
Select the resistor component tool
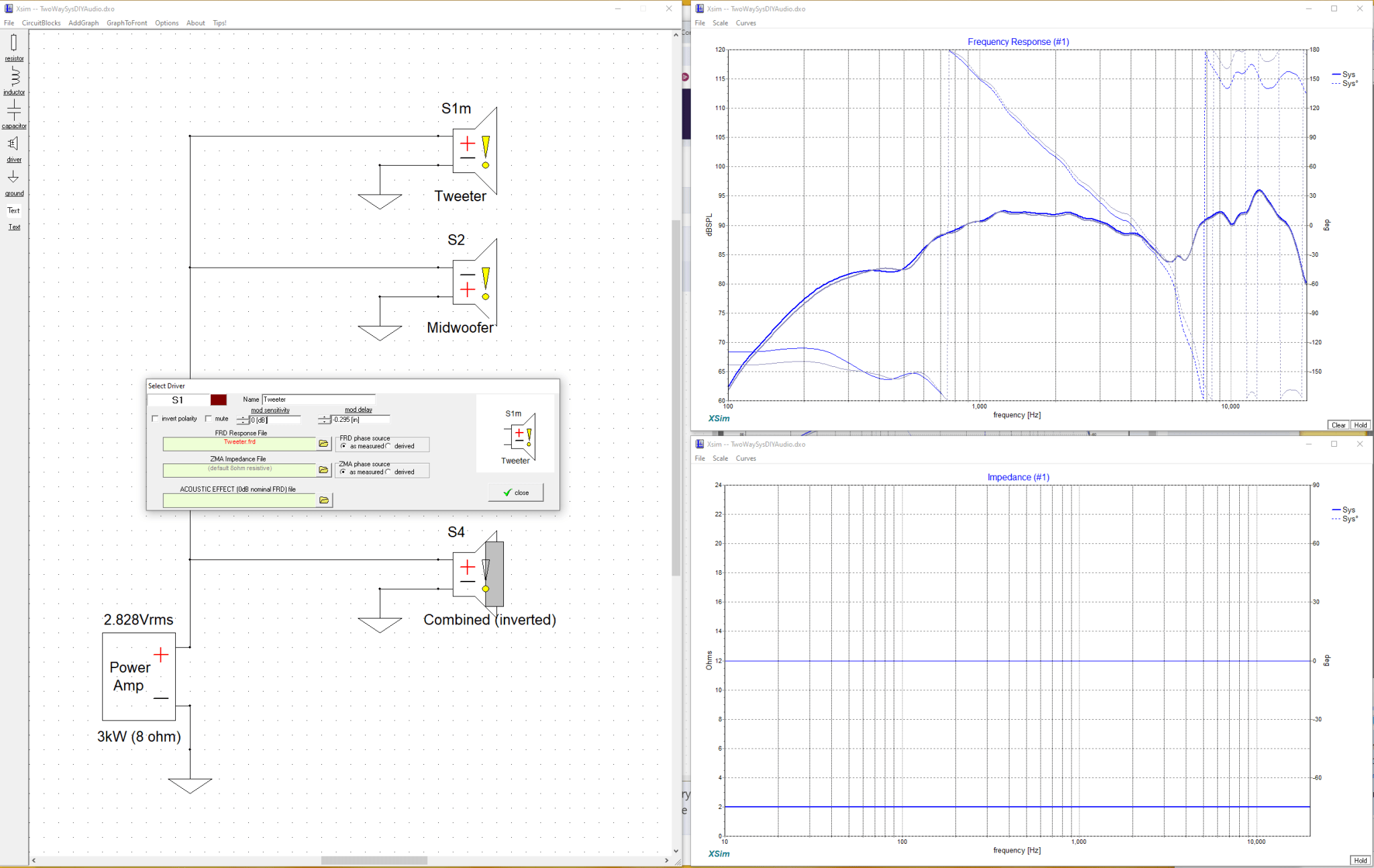[x=14, y=47]
